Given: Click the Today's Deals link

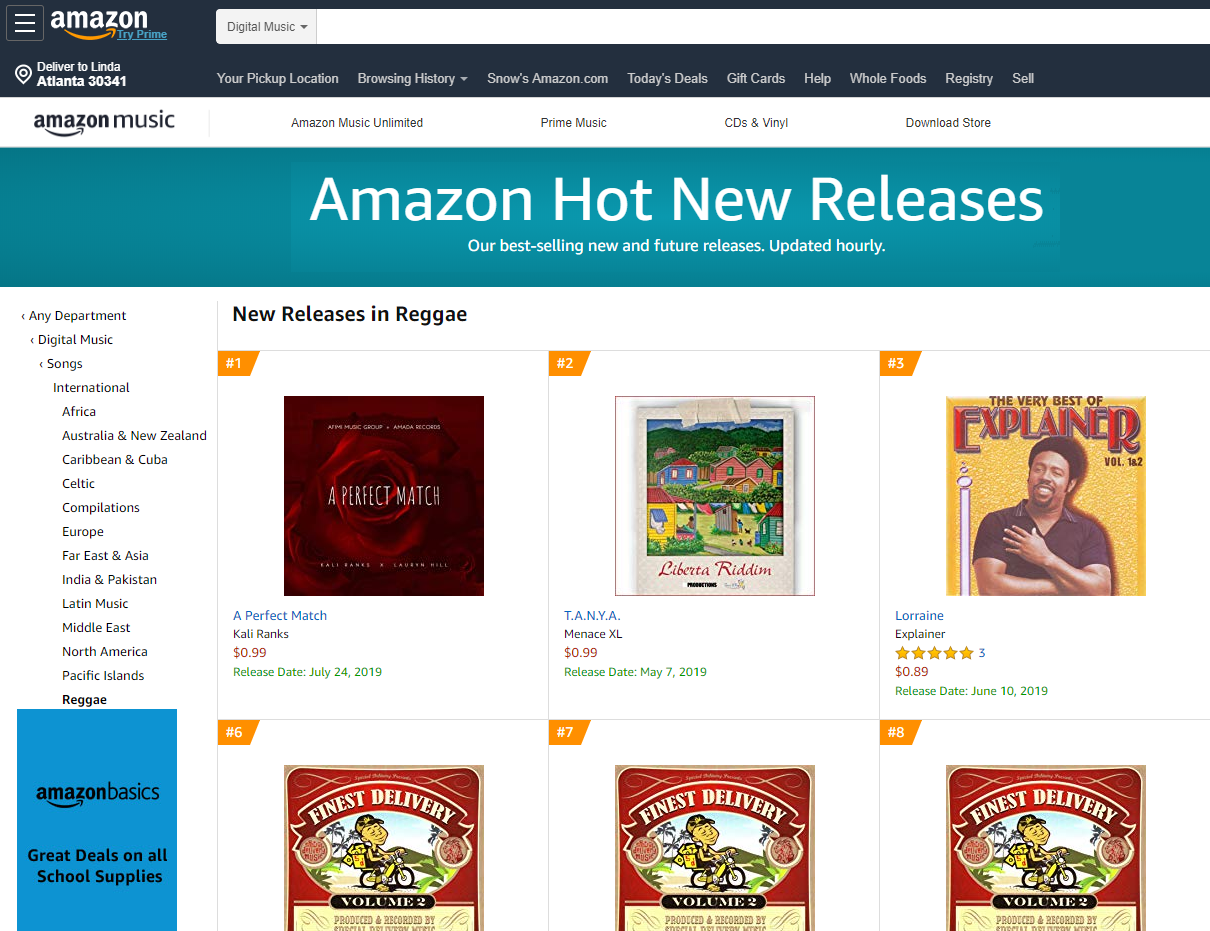Looking at the screenshot, I should coord(667,78).
